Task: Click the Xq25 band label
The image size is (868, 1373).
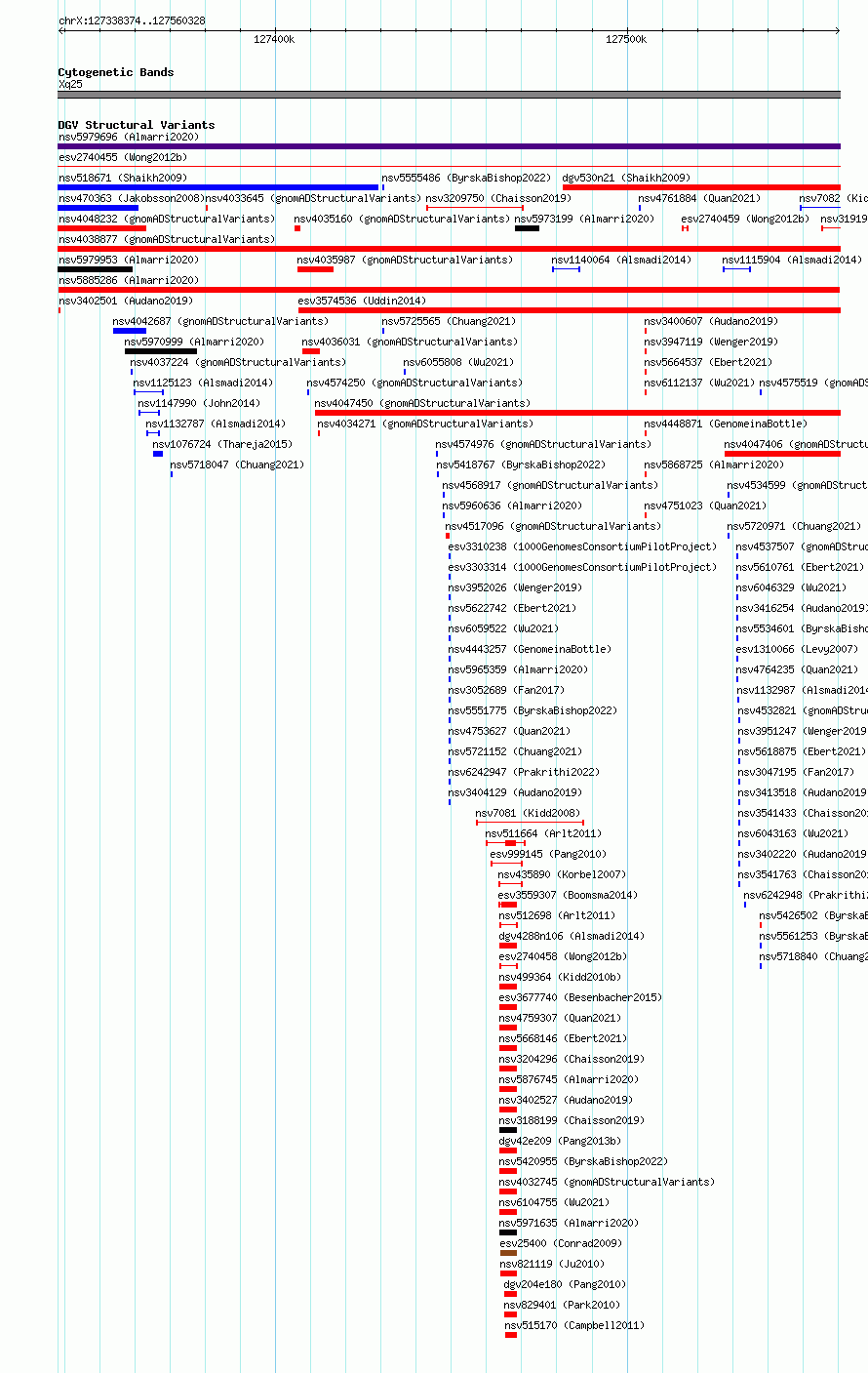Action: tap(70, 84)
